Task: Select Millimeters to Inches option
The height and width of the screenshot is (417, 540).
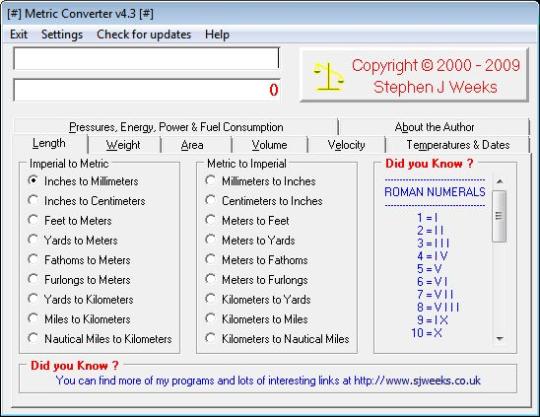Action: pos(261,181)
